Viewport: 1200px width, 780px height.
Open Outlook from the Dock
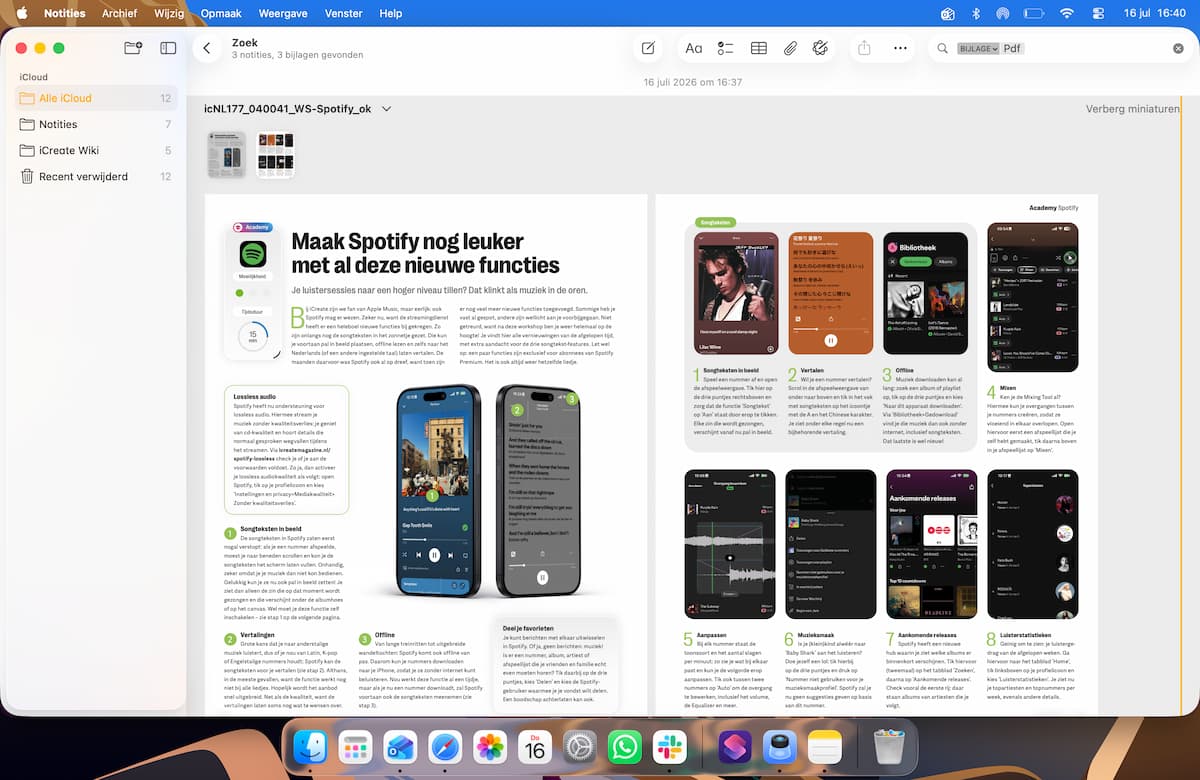[400, 747]
